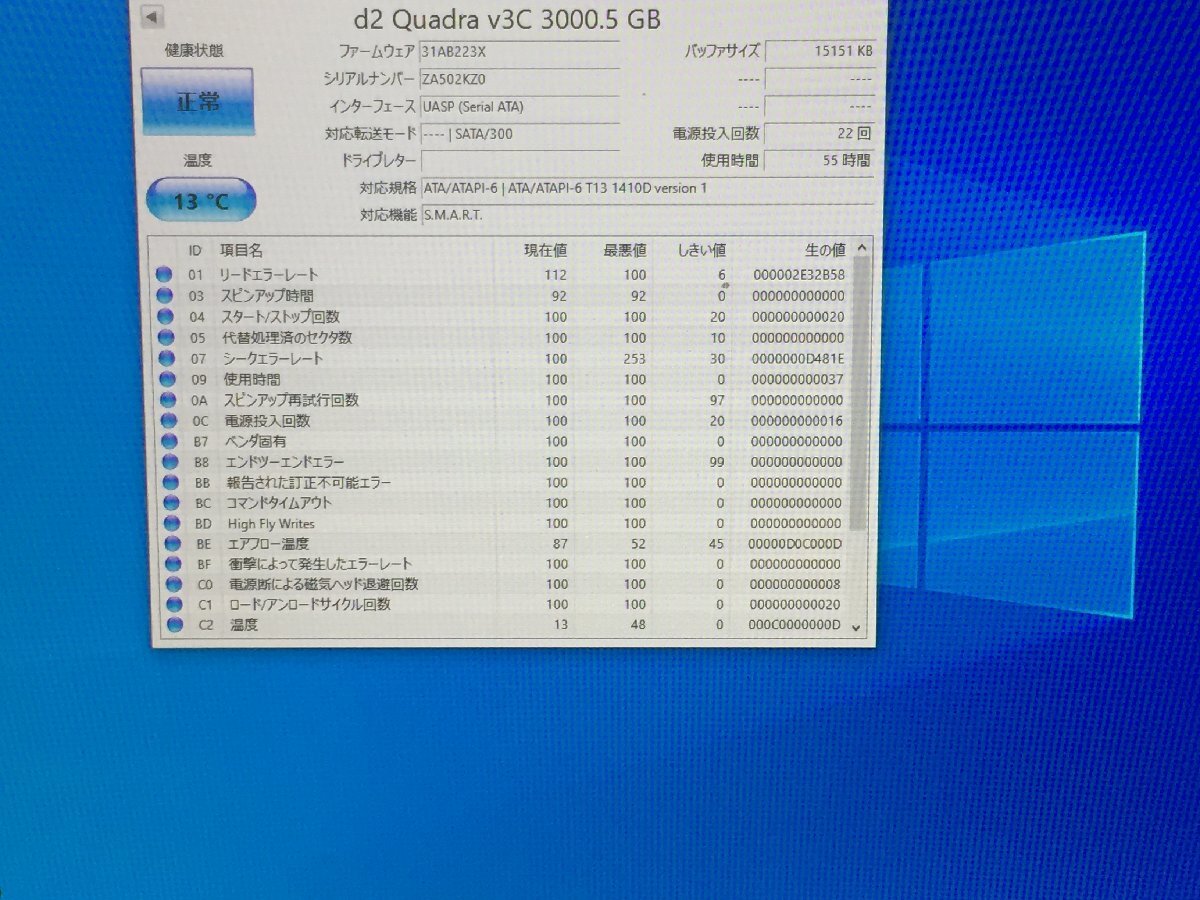Click status icon for 0A スピンアップ再試行回数
1200x900 pixels.
(x=166, y=400)
